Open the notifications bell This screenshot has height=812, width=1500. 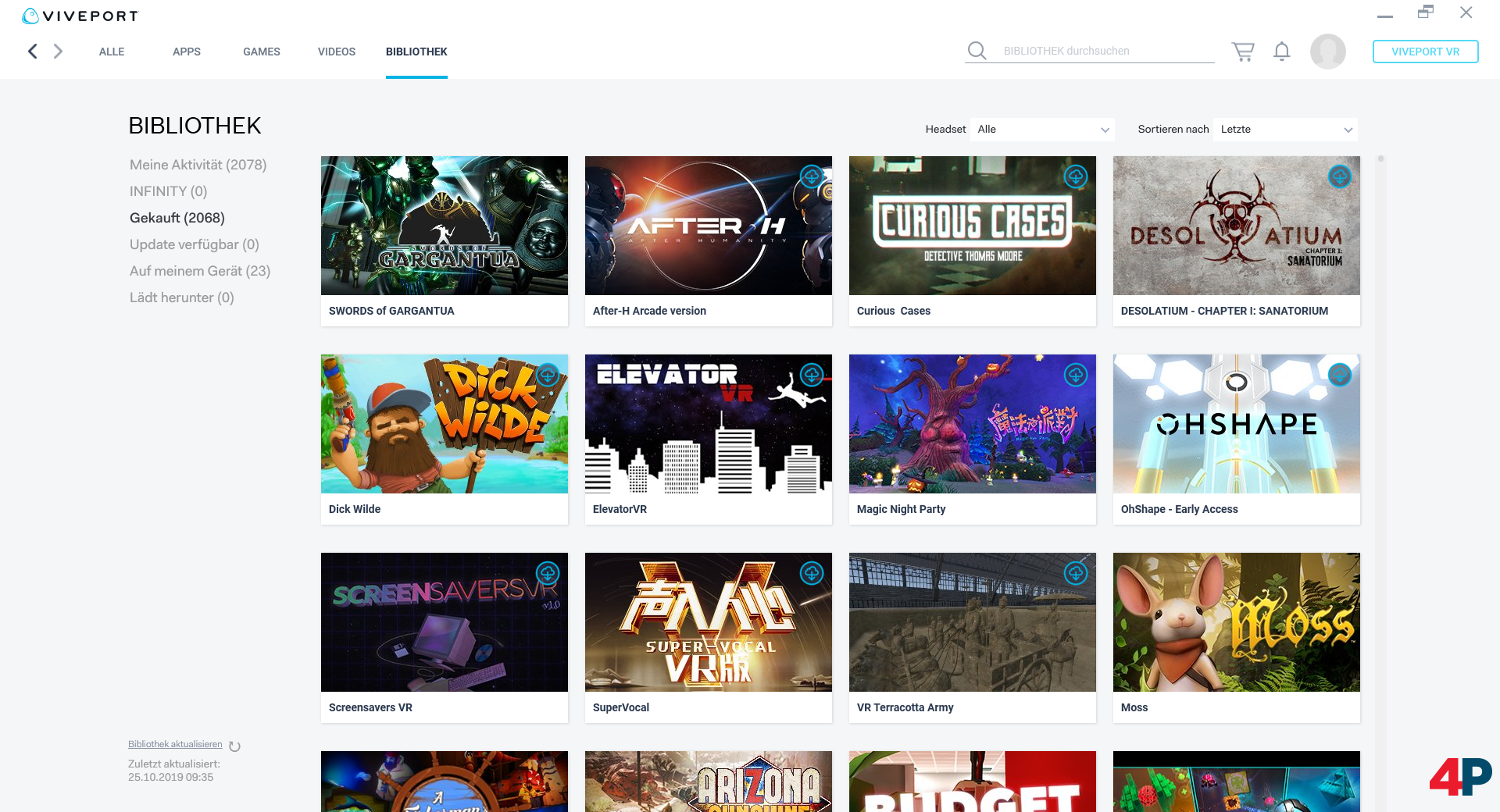point(1281,52)
